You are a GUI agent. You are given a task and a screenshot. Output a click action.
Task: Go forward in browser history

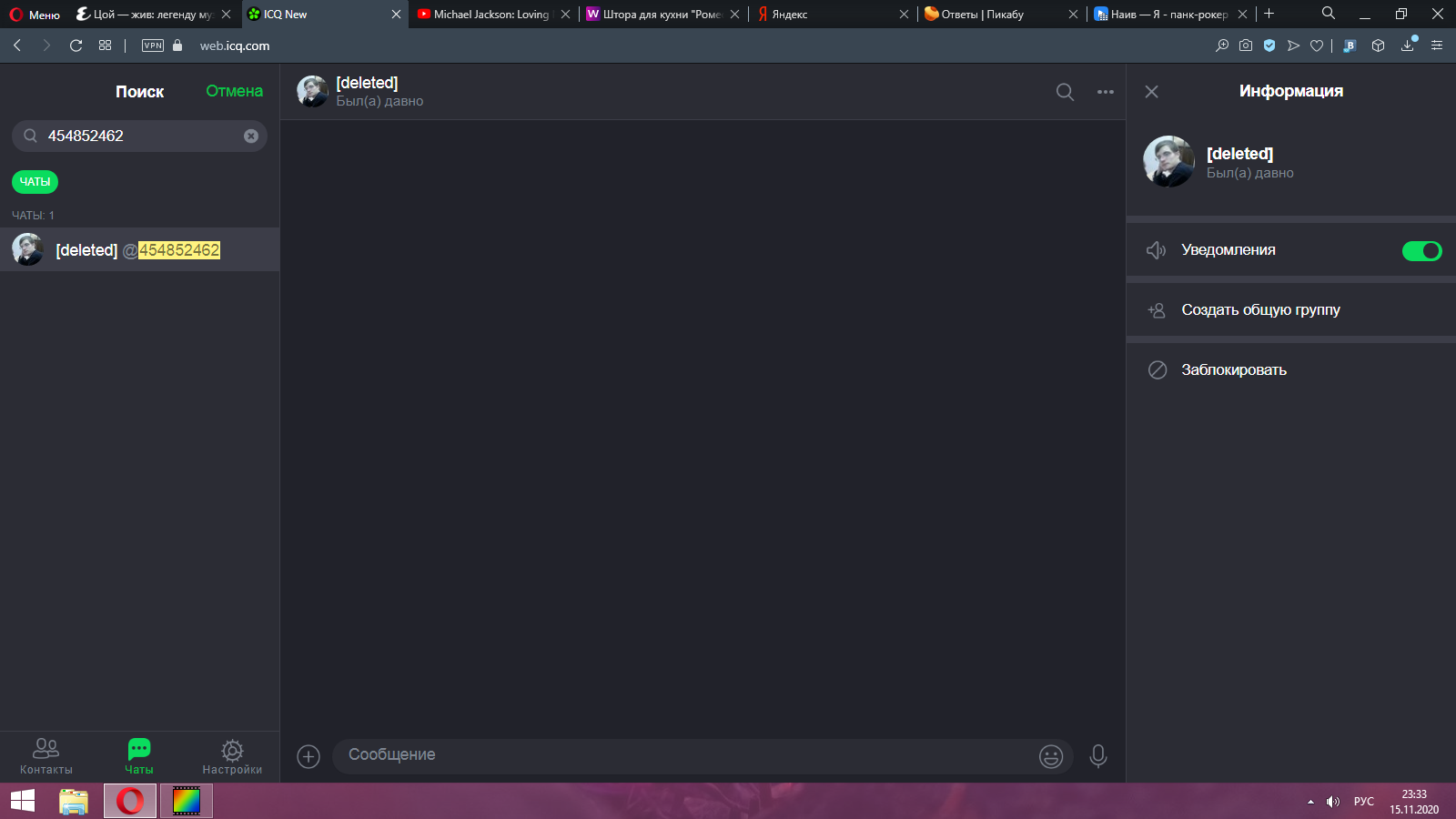46,45
